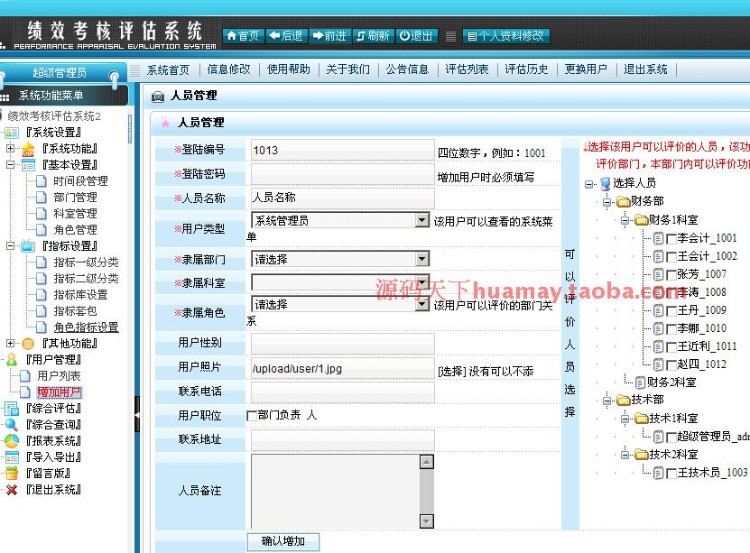Image resolution: width=750 pixels, height=553 pixels.
Task: Open the 信息修改 tab
Action: tap(229, 69)
